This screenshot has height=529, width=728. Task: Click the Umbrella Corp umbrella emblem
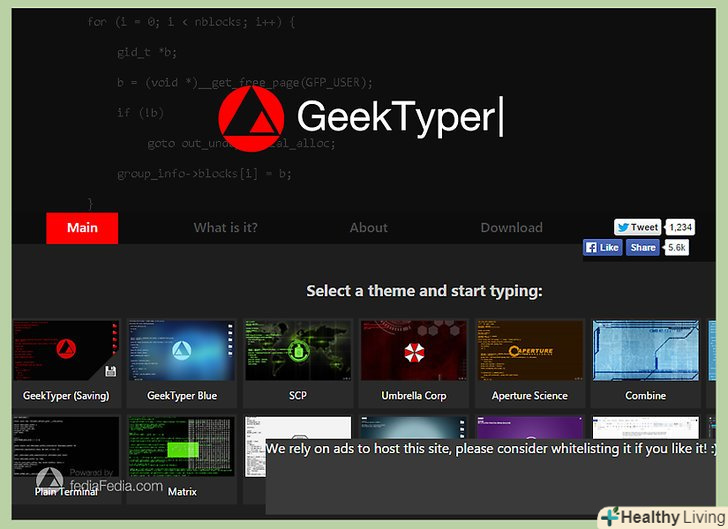pyautogui.click(x=414, y=353)
